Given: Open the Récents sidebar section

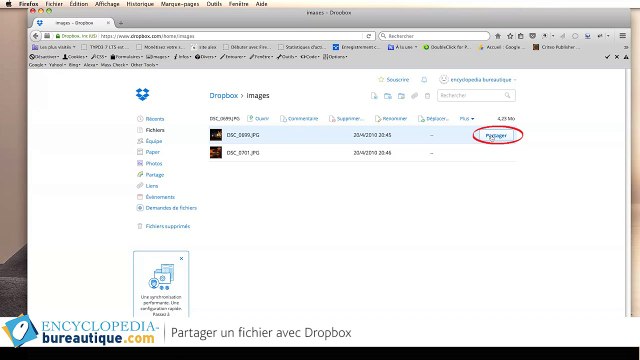Looking at the screenshot, I should coord(155,119).
